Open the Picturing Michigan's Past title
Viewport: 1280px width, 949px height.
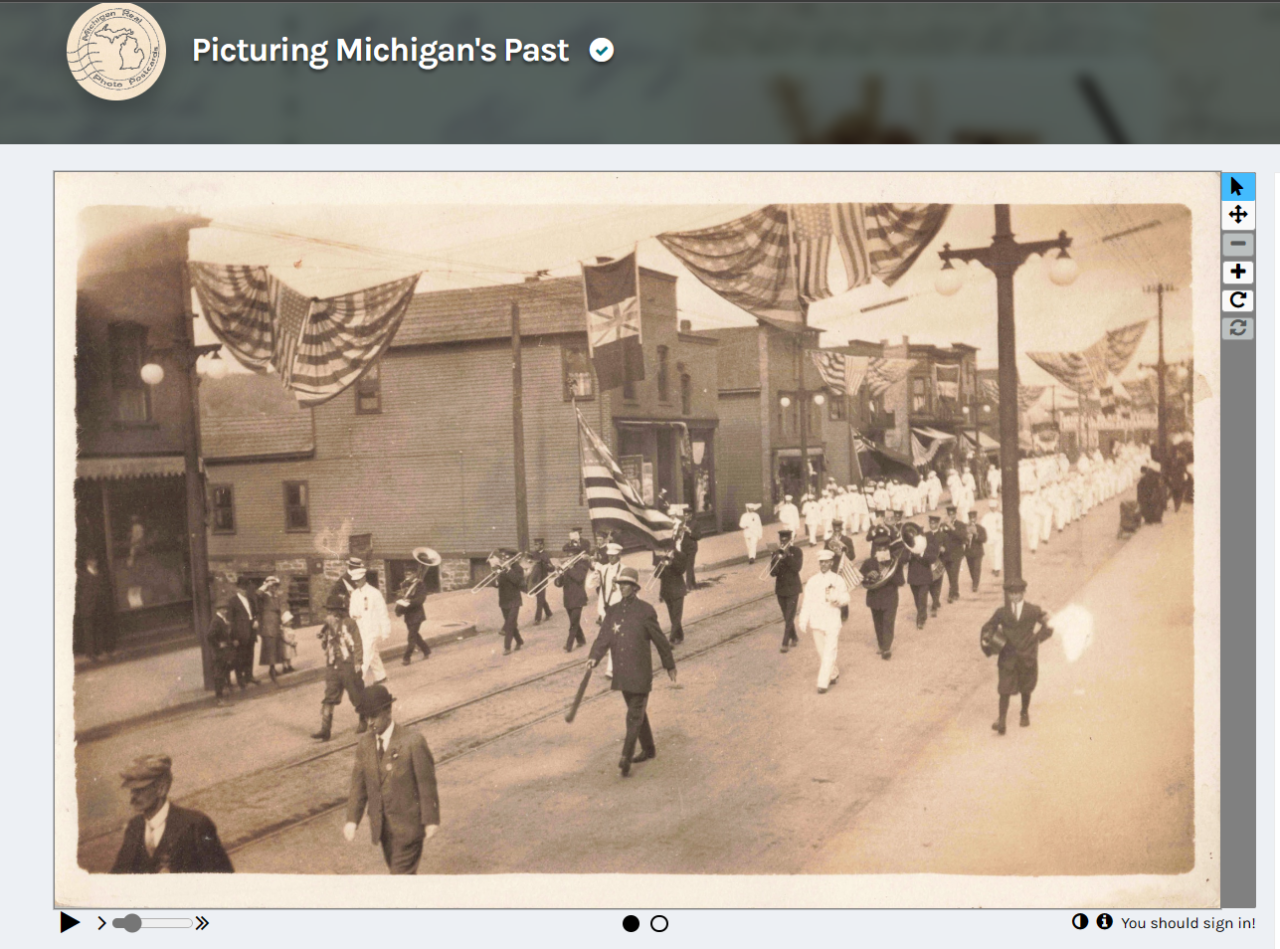click(x=380, y=50)
